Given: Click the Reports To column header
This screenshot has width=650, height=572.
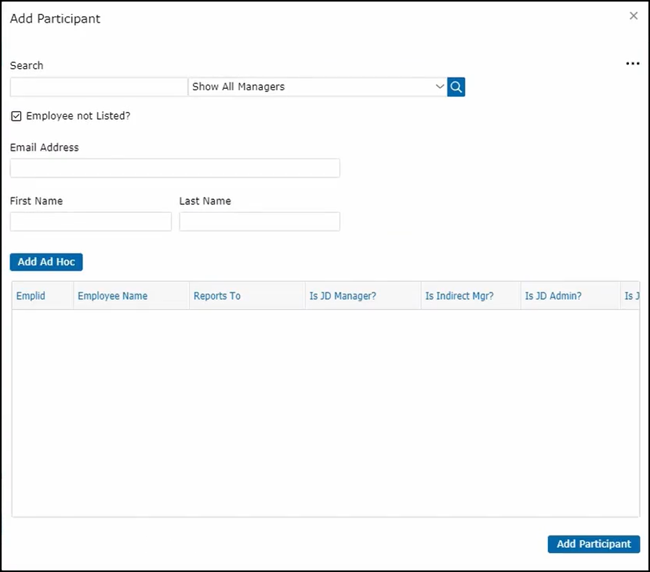Looking at the screenshot, I should tap(217, 296).
